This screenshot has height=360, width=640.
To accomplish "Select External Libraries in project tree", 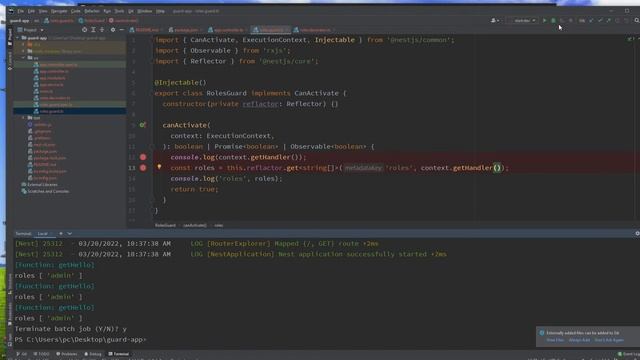I will click(42, 184).
